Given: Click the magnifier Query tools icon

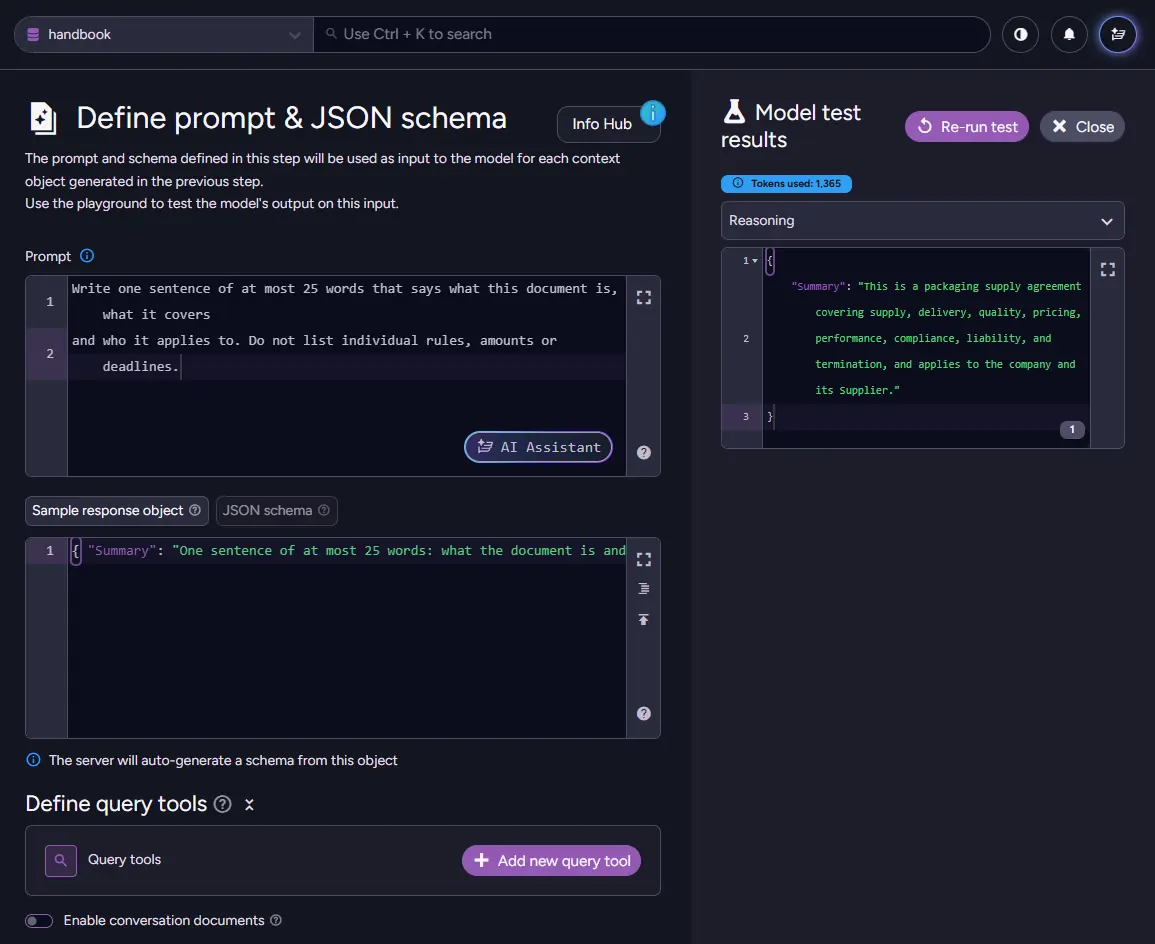Looking at the screenshot, I should tap(61, 860).
